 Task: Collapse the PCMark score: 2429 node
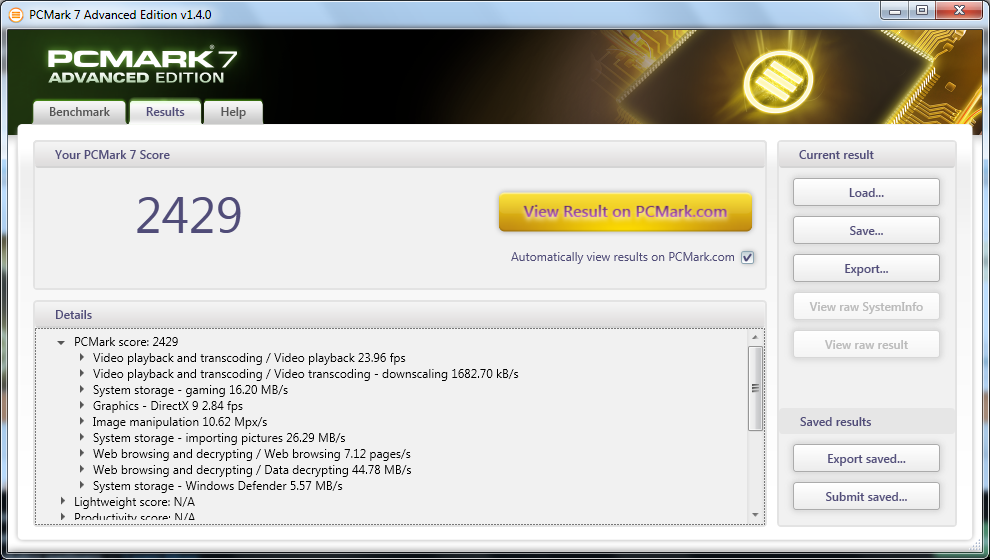(61, 342)
